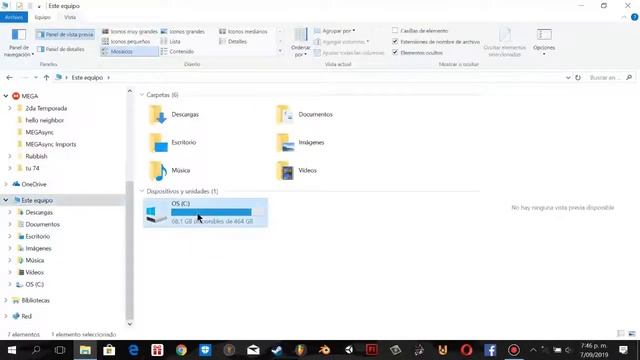Expand 2da Temporada folder node

10,108
